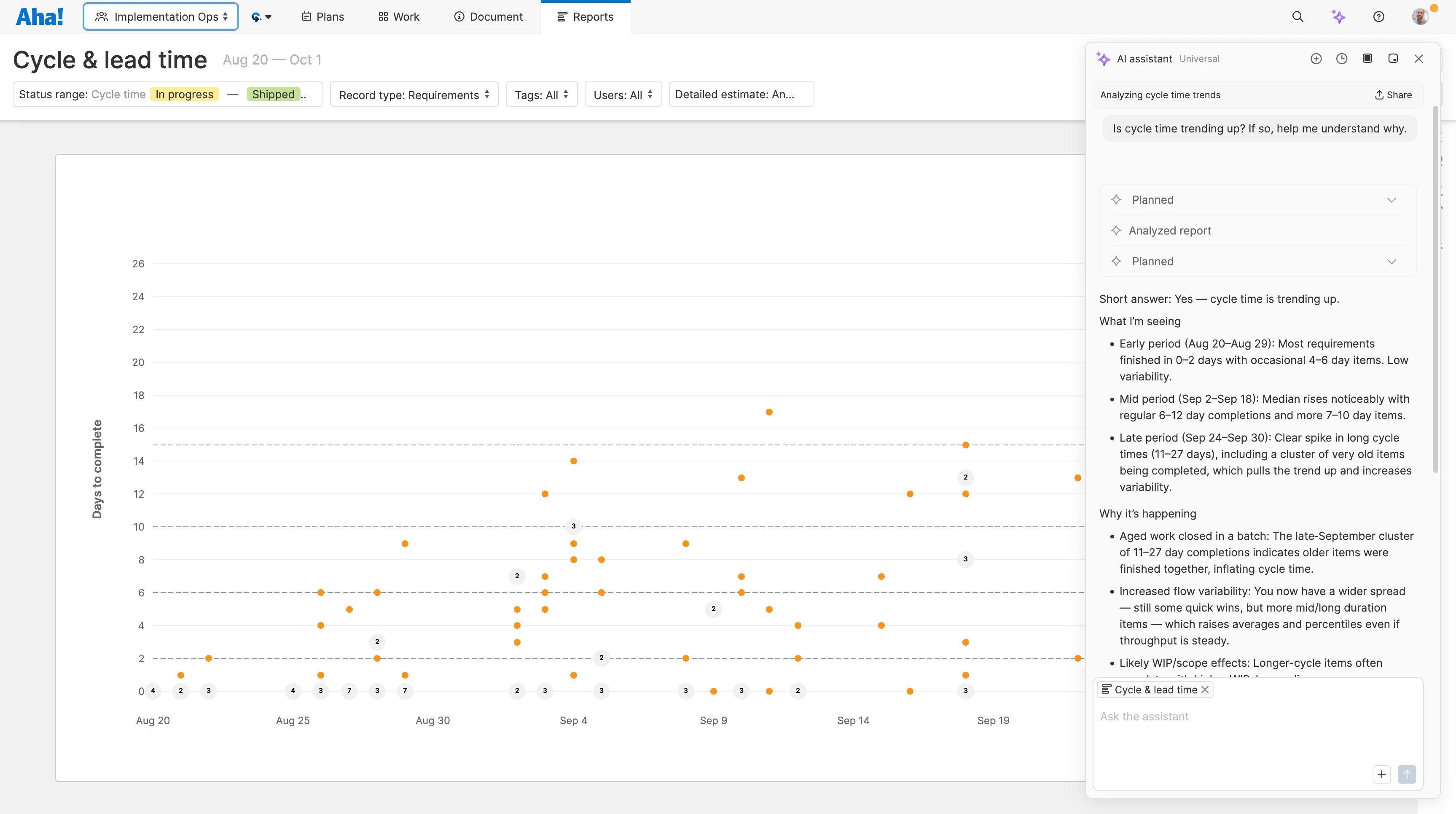Toggle the 'Shipped' status badge
This screenshot has height=814, width=1456.
click(x=274, y=94)
